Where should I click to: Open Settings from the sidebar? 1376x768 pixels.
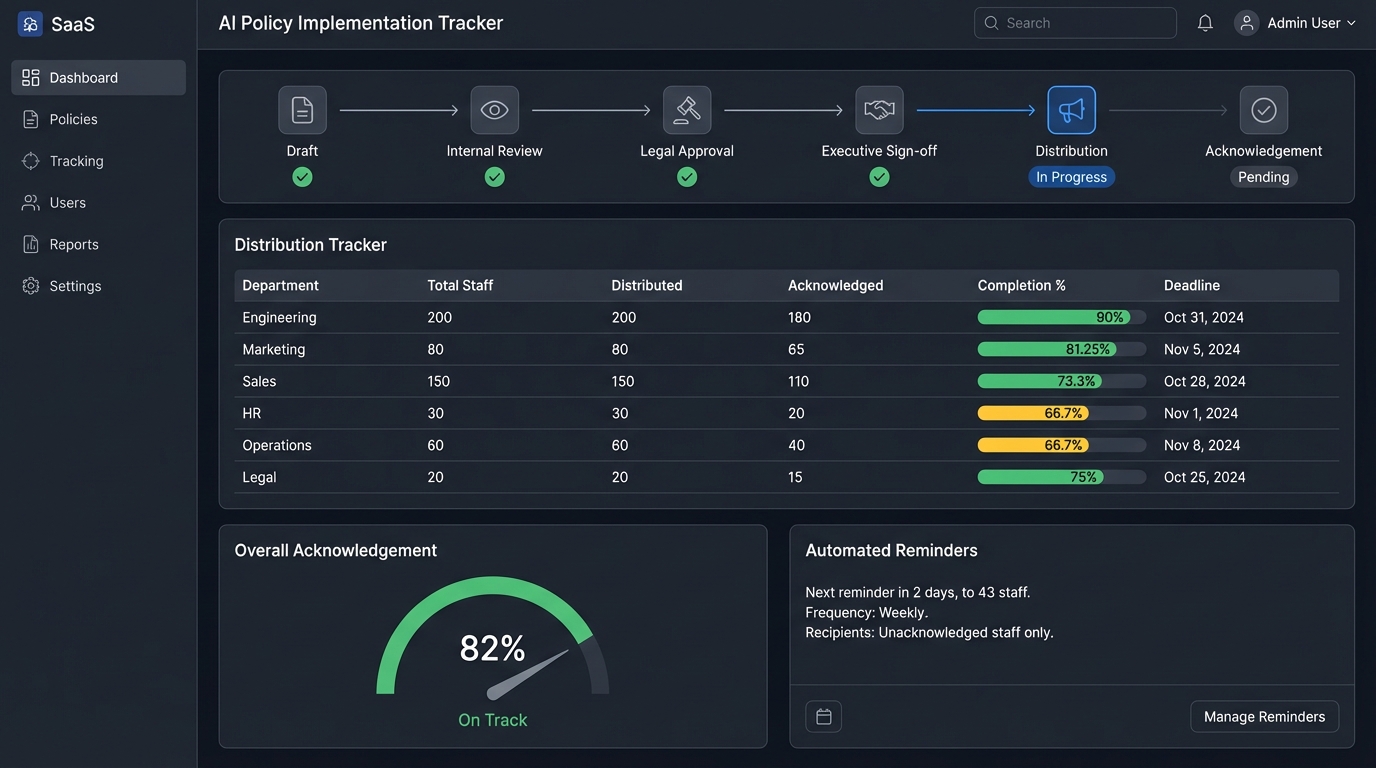click(x=75, y=285)
